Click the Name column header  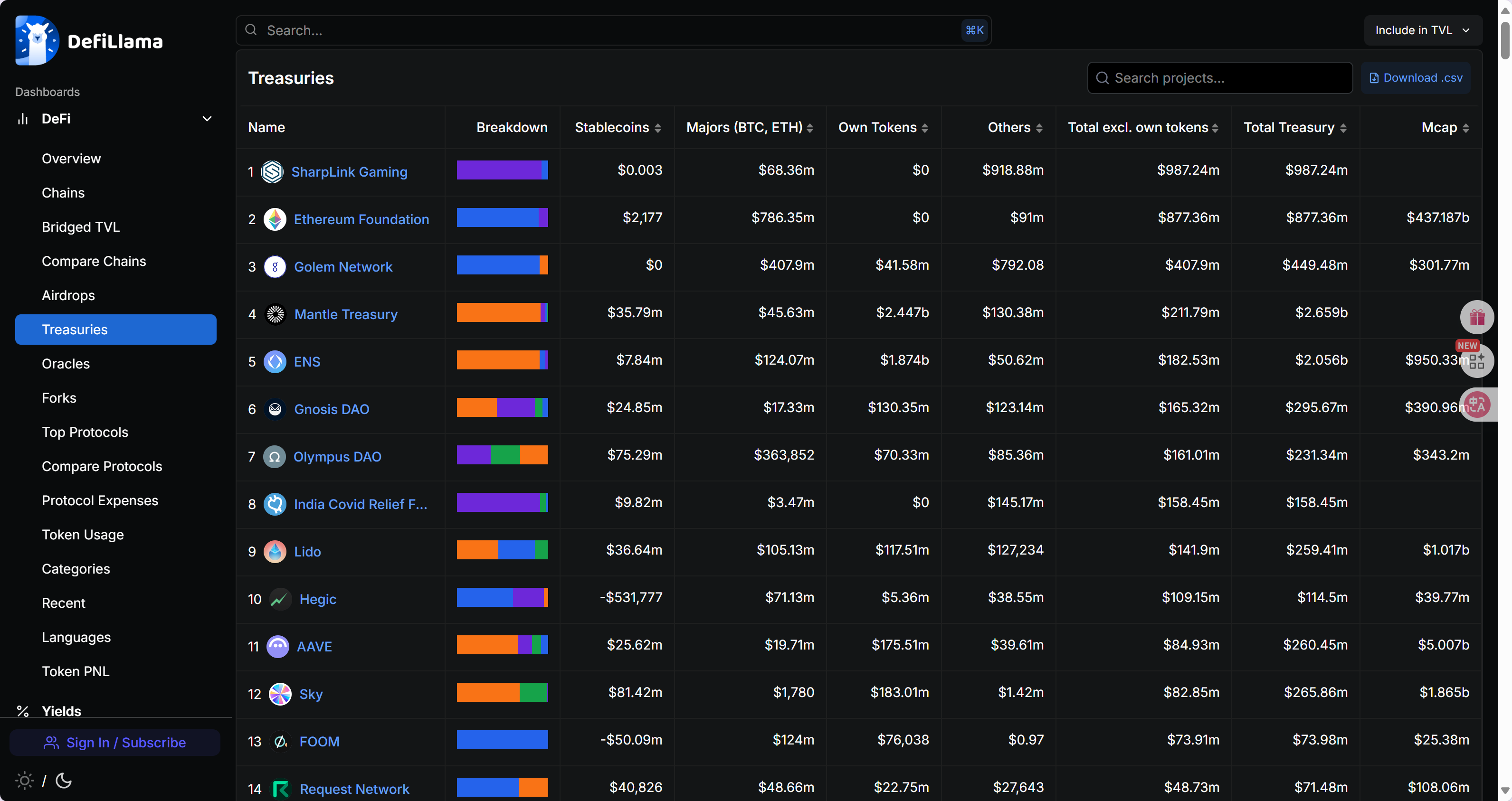tap(266, 127)
